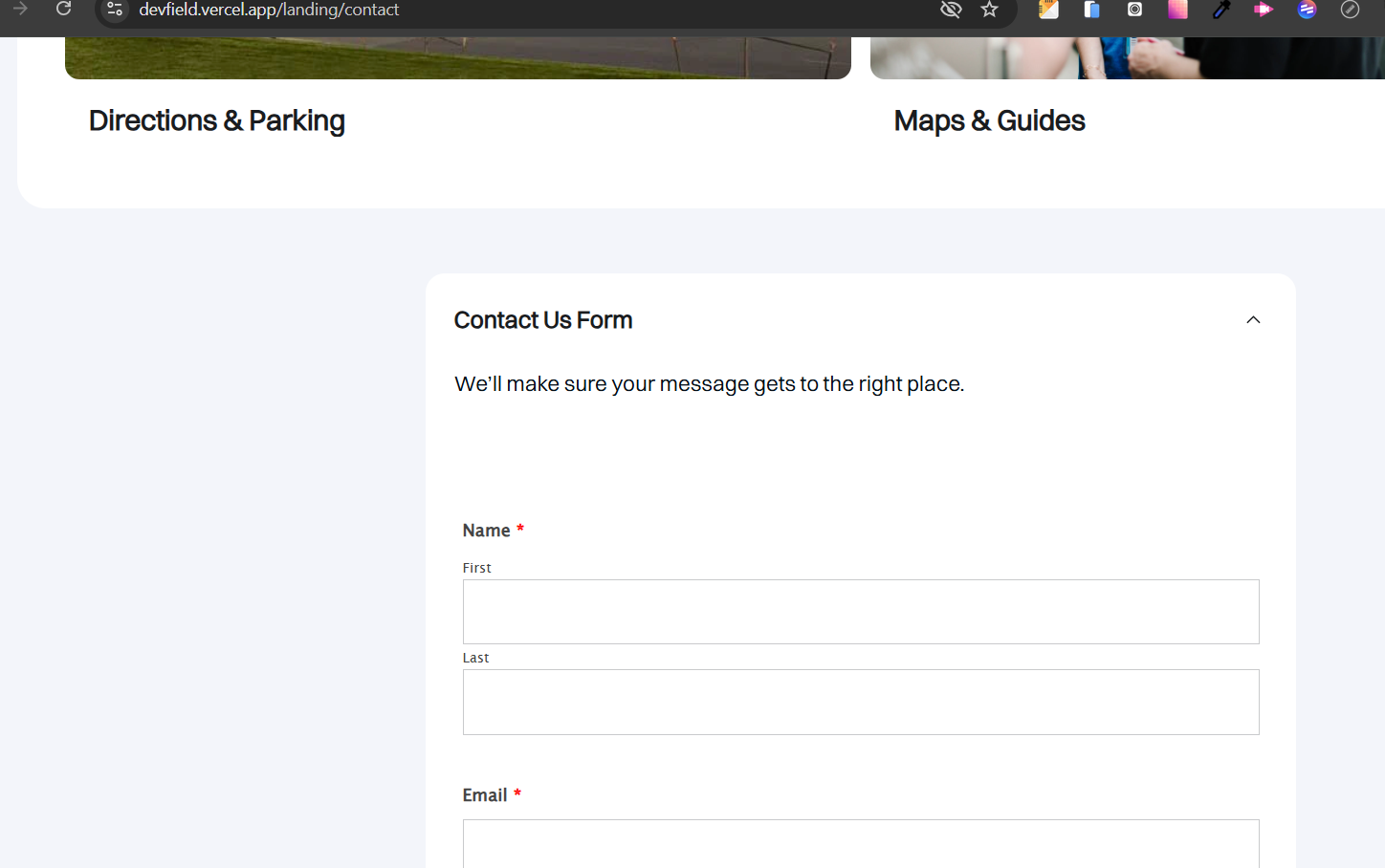The height and width of the screenshot is (868, 1385).
Task: Collapse the Contact Us Form section
Action: pos(1253,320)
